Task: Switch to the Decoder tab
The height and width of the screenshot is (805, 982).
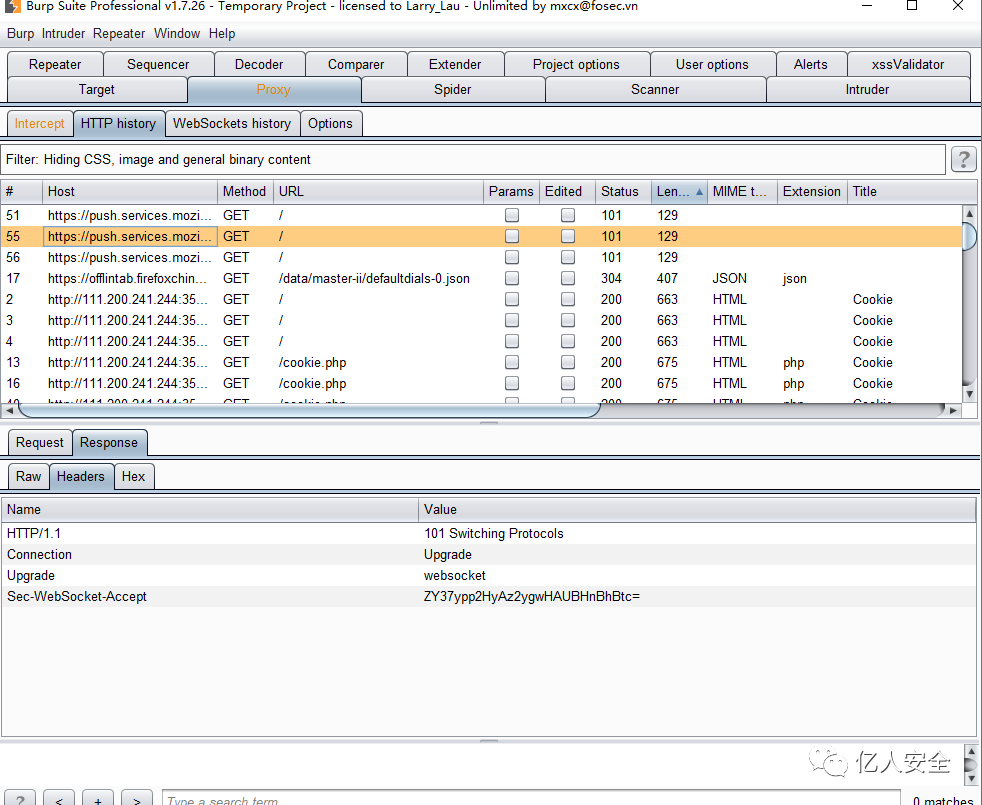Action: (259, 65)
